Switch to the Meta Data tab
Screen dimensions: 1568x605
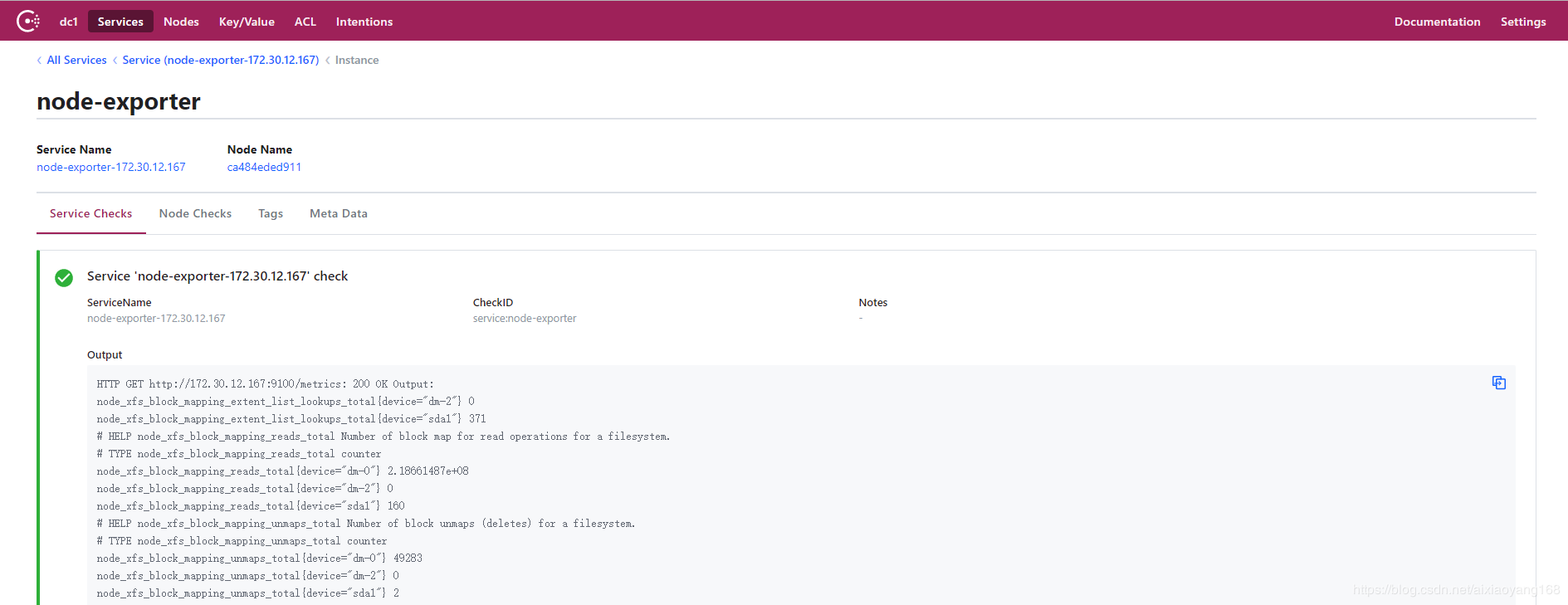(339, 214)
